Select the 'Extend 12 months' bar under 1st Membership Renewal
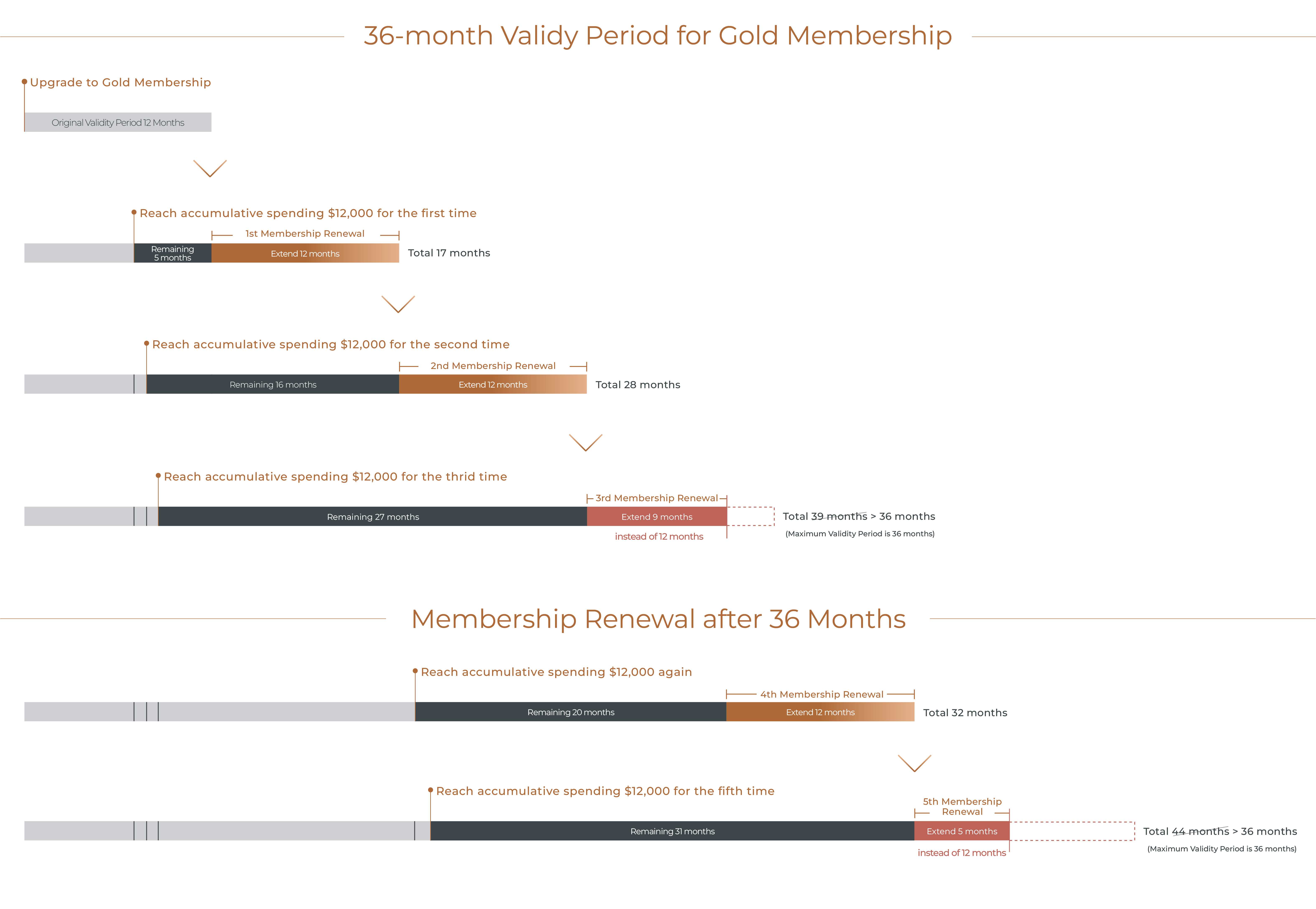Viewport: 1316px width, 909px height. 305,253
